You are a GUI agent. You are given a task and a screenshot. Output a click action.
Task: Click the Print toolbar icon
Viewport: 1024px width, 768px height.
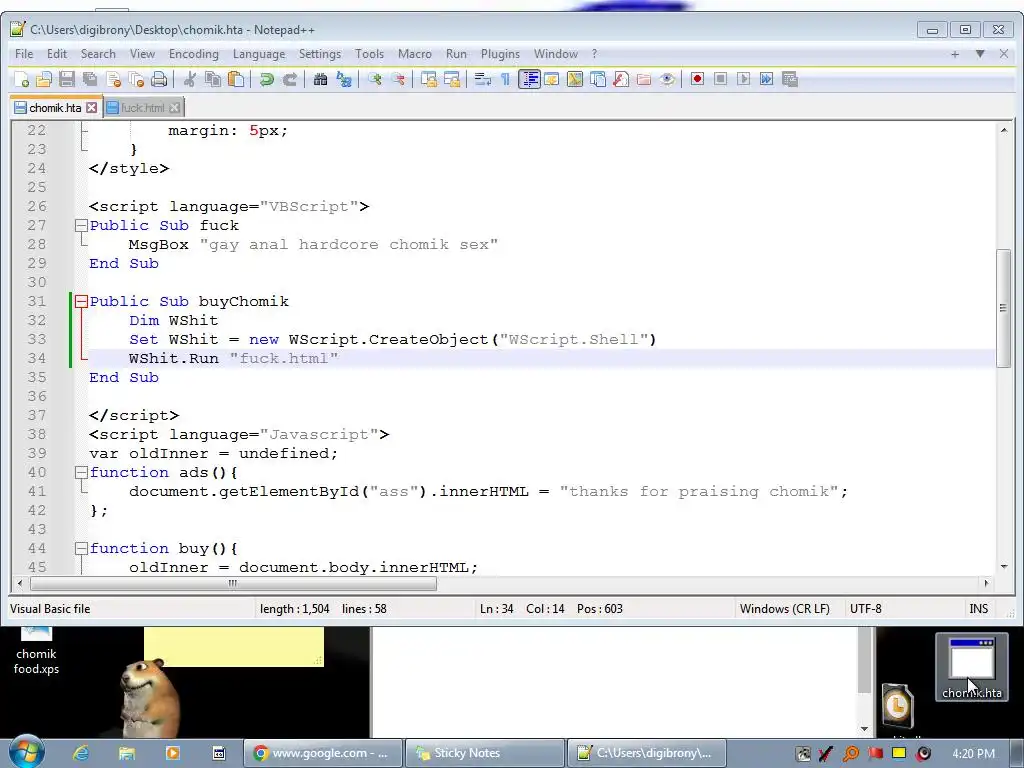[x=159, y=80]
